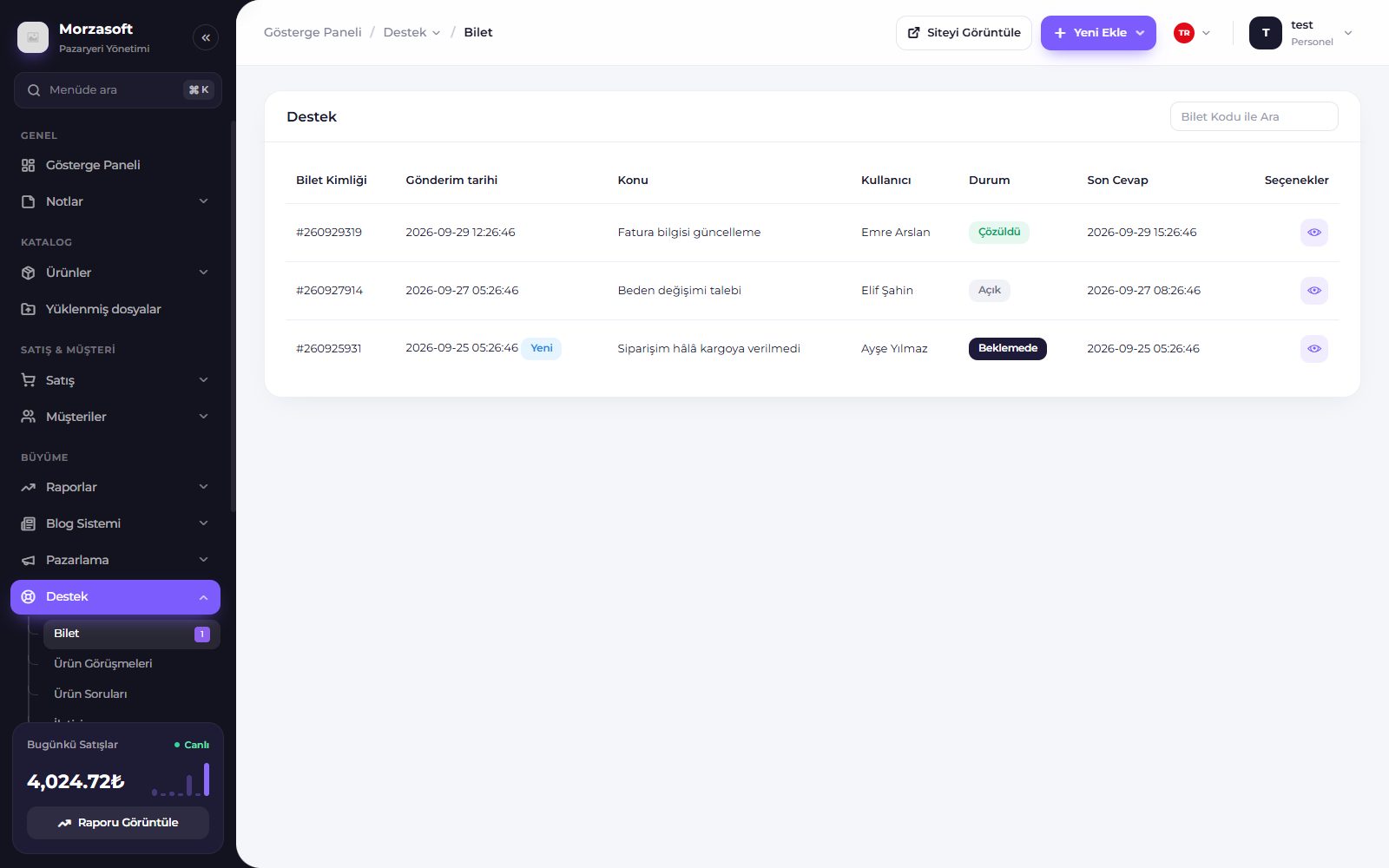Click the Çözüldü status badge
This screenshot has height=868, width=1389.
click(x=999, y=233)
